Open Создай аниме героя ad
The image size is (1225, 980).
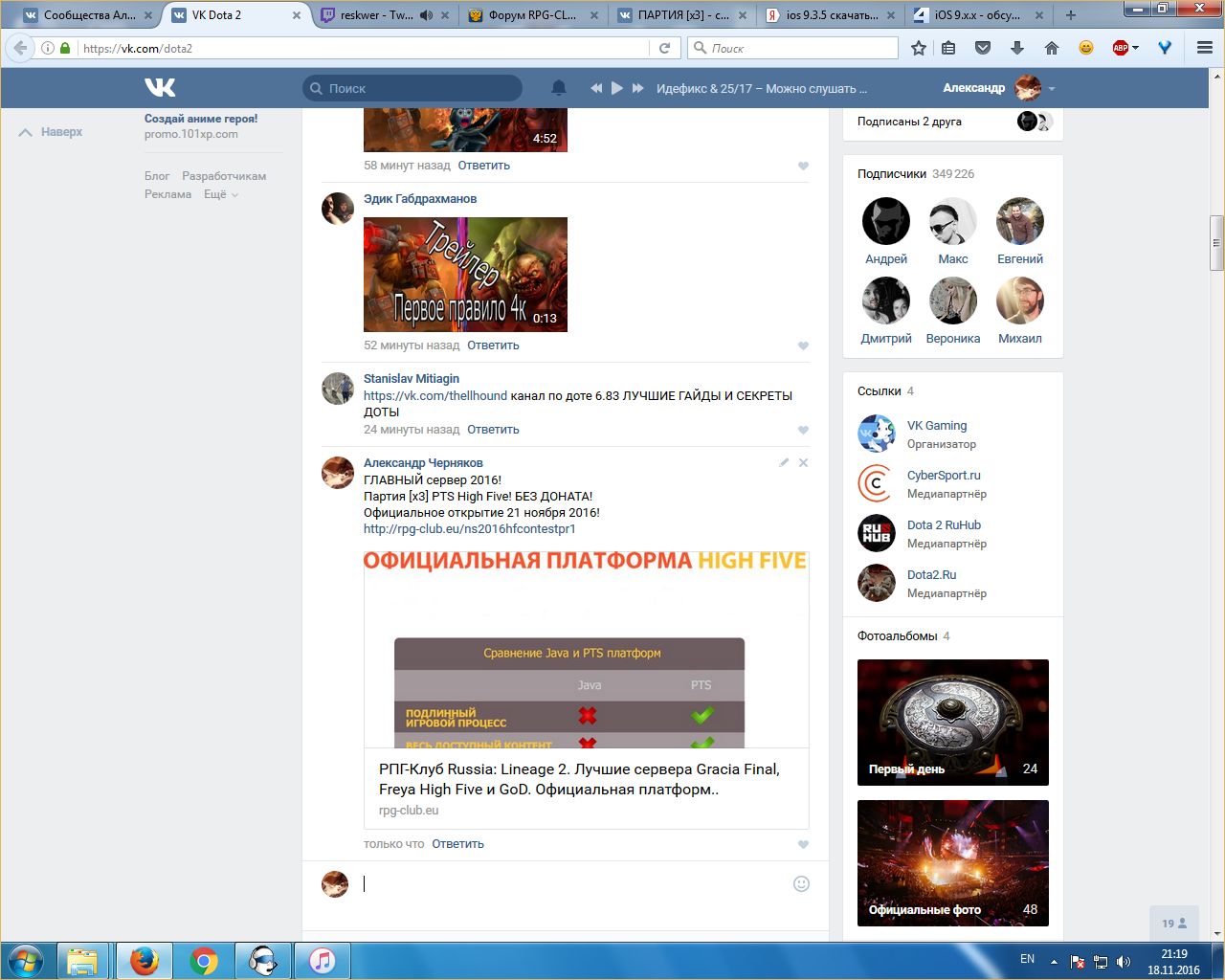tap(201, 119)
